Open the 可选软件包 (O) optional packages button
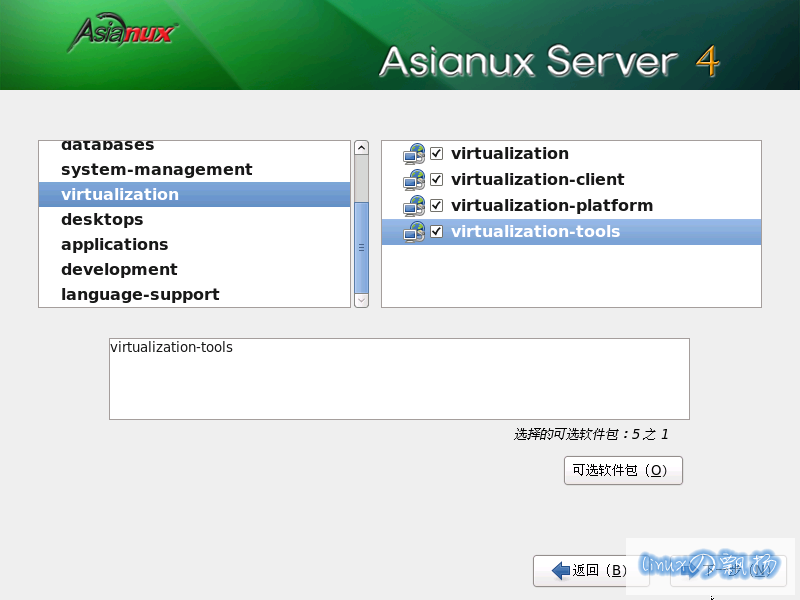The height and width of the screenshot is (600, 800). pos(623,470)
